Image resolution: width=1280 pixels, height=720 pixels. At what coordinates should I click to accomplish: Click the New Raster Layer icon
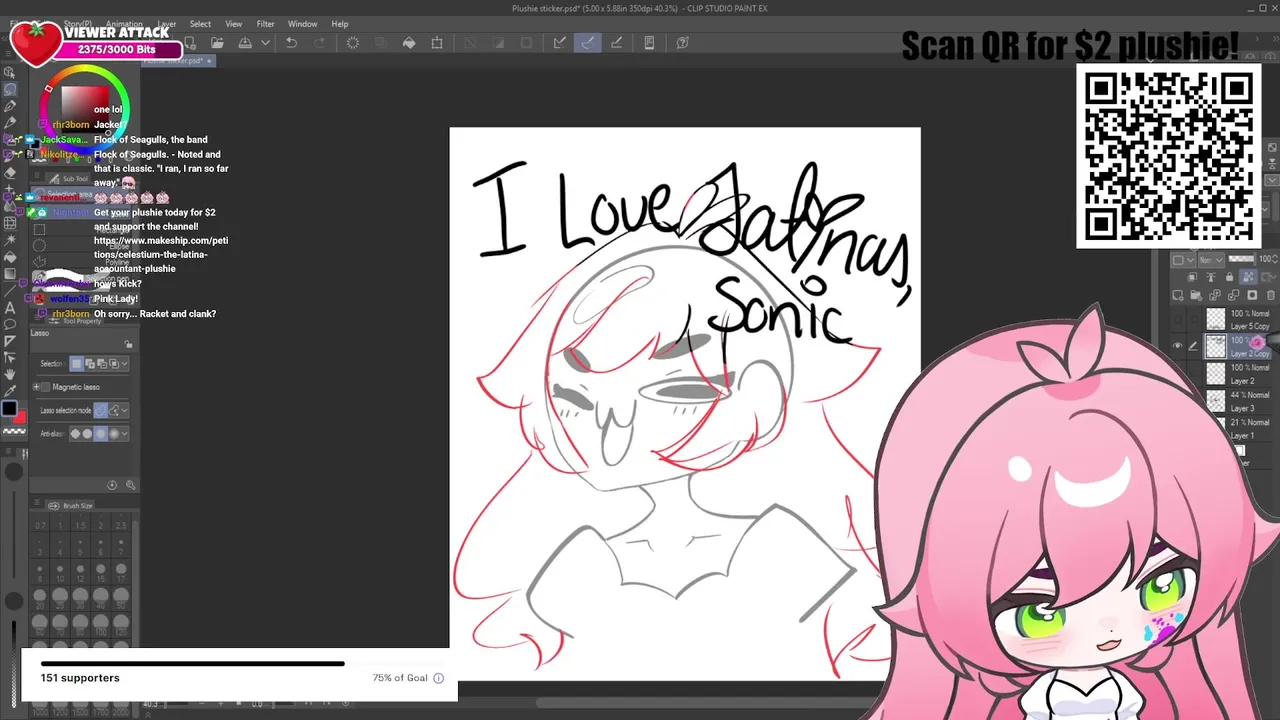tap(1178, 295)
